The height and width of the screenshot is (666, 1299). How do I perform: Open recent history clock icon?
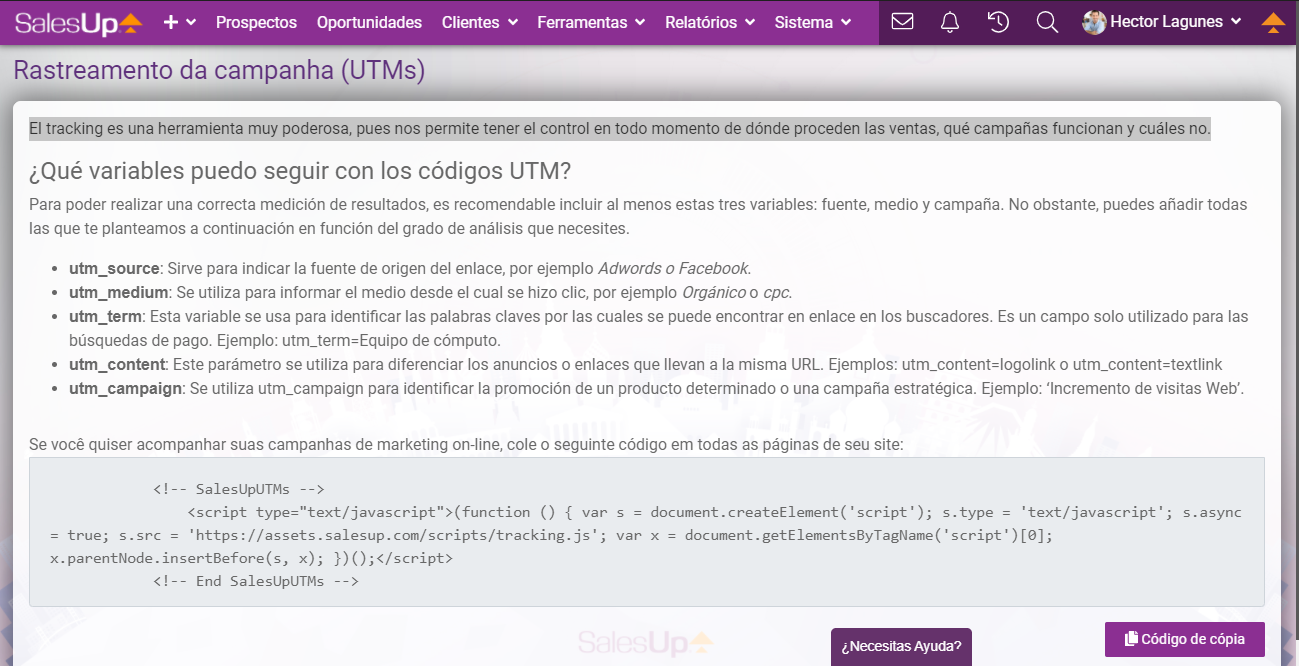998,22
